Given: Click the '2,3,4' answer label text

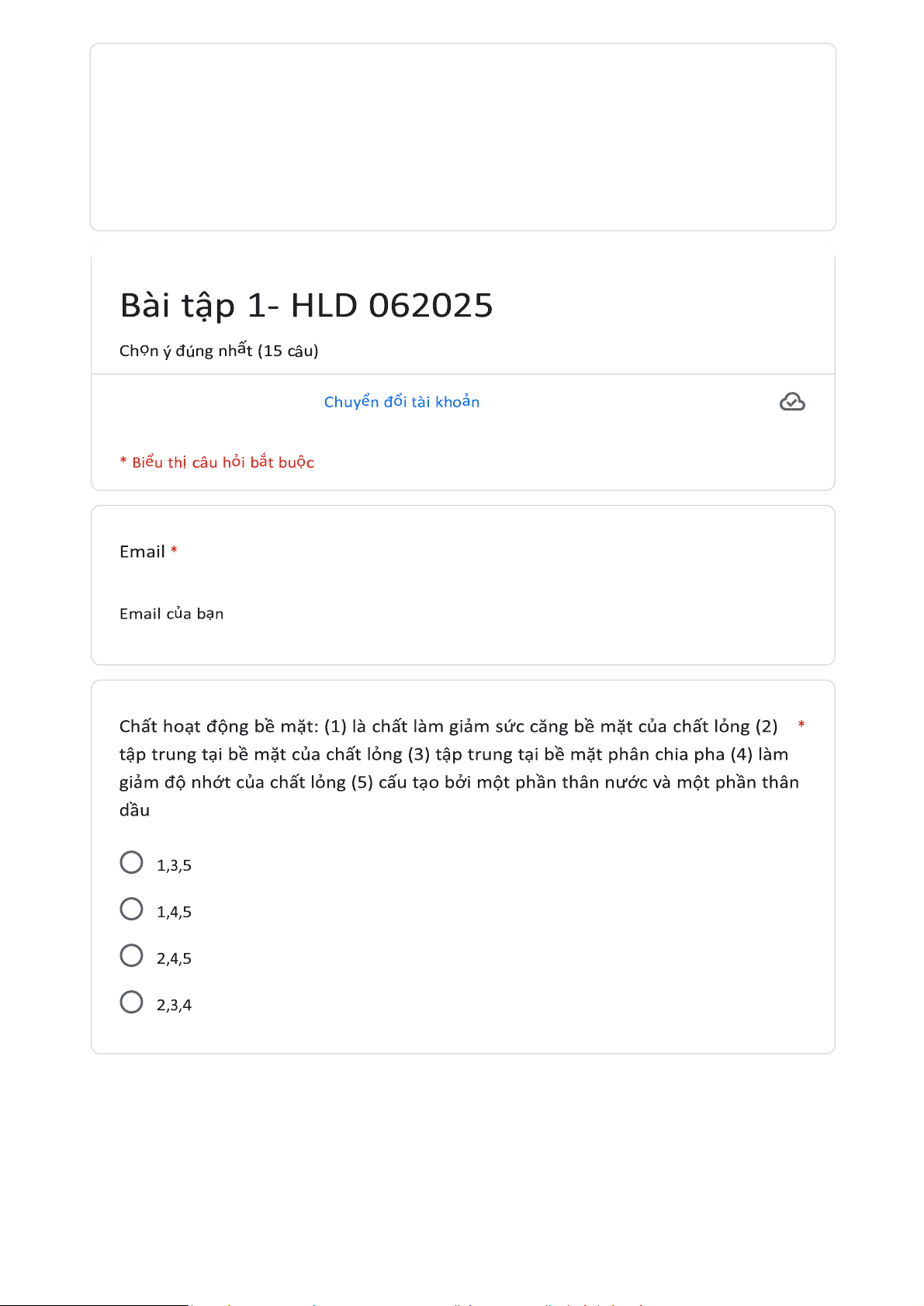Looking at the screenshot, I should [x=174, y=1006].
